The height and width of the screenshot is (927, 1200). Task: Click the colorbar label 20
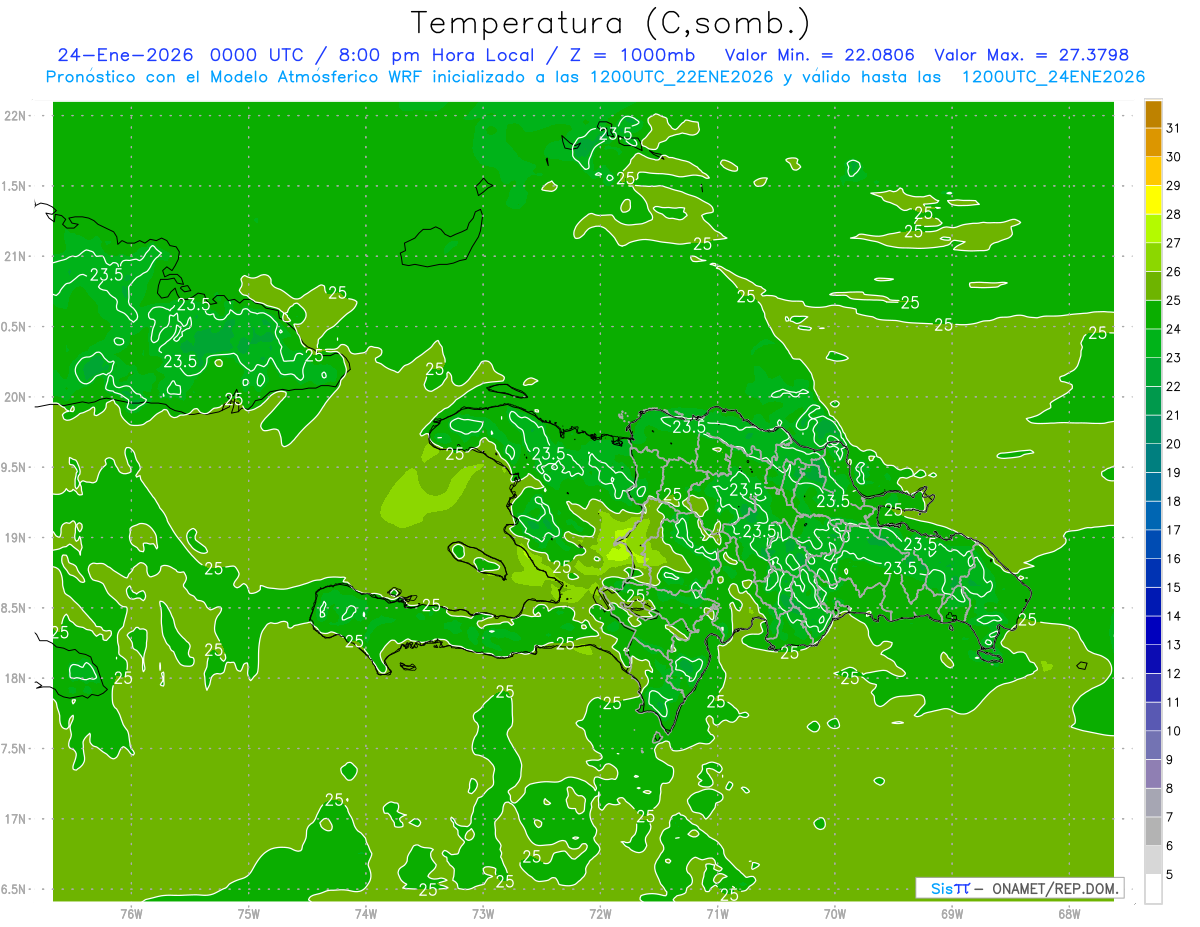[x=1173, y=444]
